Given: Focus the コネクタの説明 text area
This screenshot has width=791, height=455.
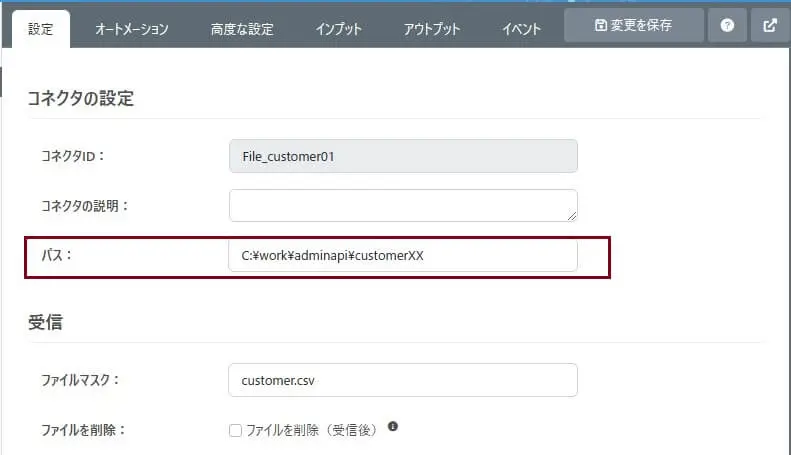Looking at the screenshot, I should coord(403,205).
